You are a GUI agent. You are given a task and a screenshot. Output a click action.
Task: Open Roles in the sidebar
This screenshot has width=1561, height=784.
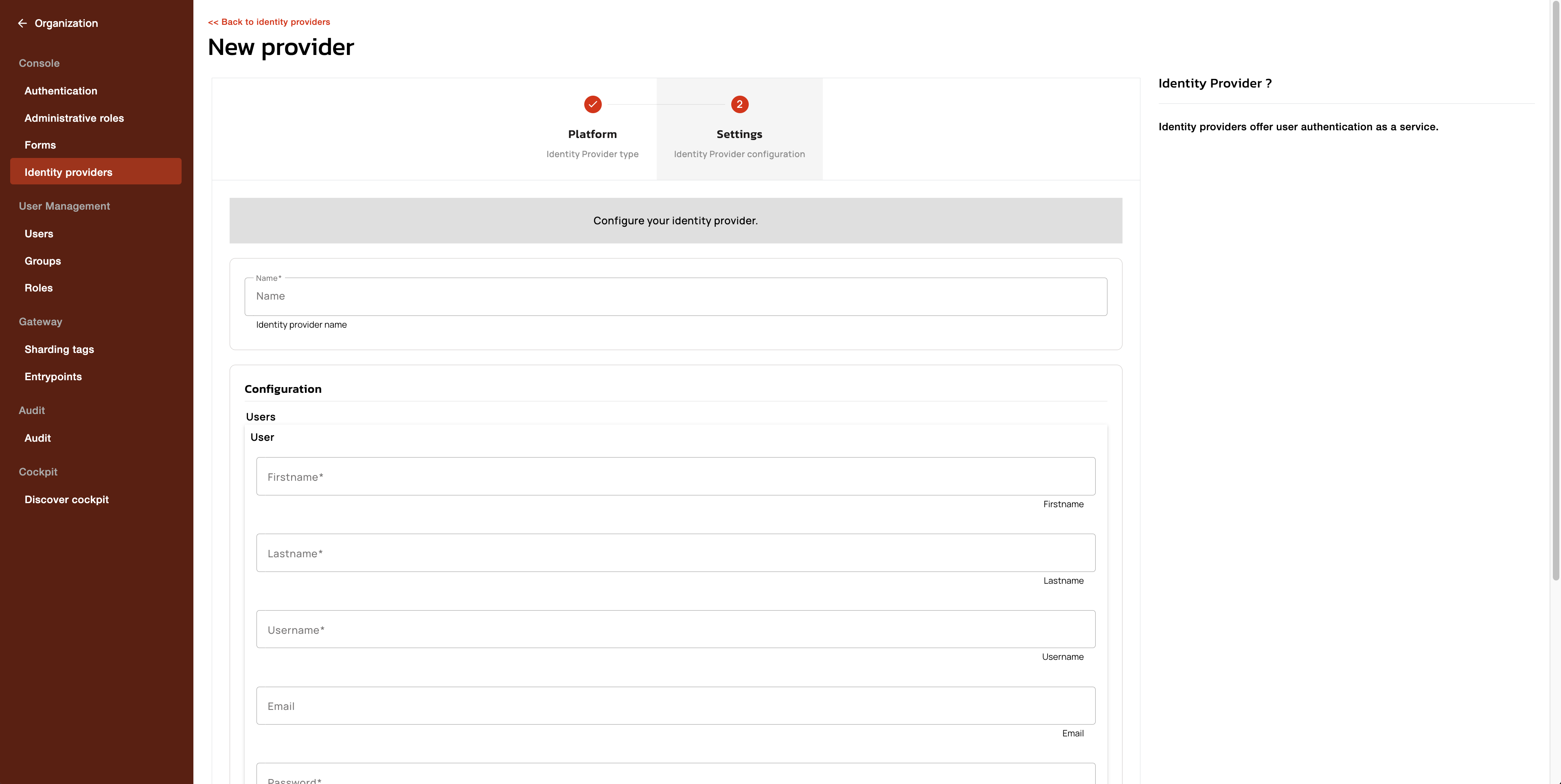tap(38, 288)
